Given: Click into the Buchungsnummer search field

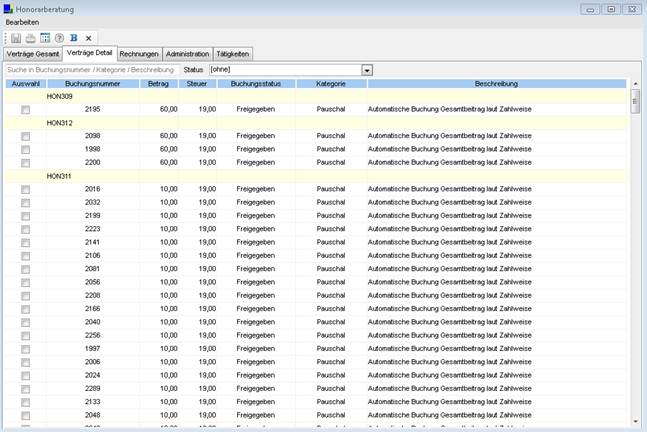Looking at the screenshot, I should click(x=92, y=70).
